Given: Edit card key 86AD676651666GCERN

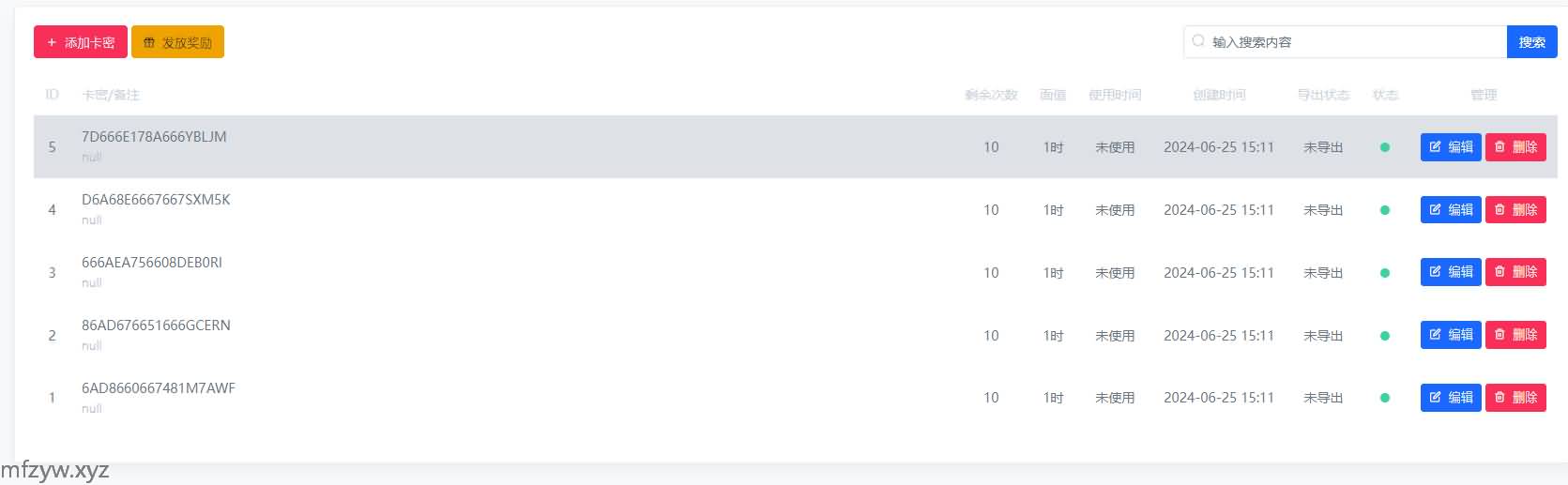Looking at the screenshot, I should (1450, 335).
